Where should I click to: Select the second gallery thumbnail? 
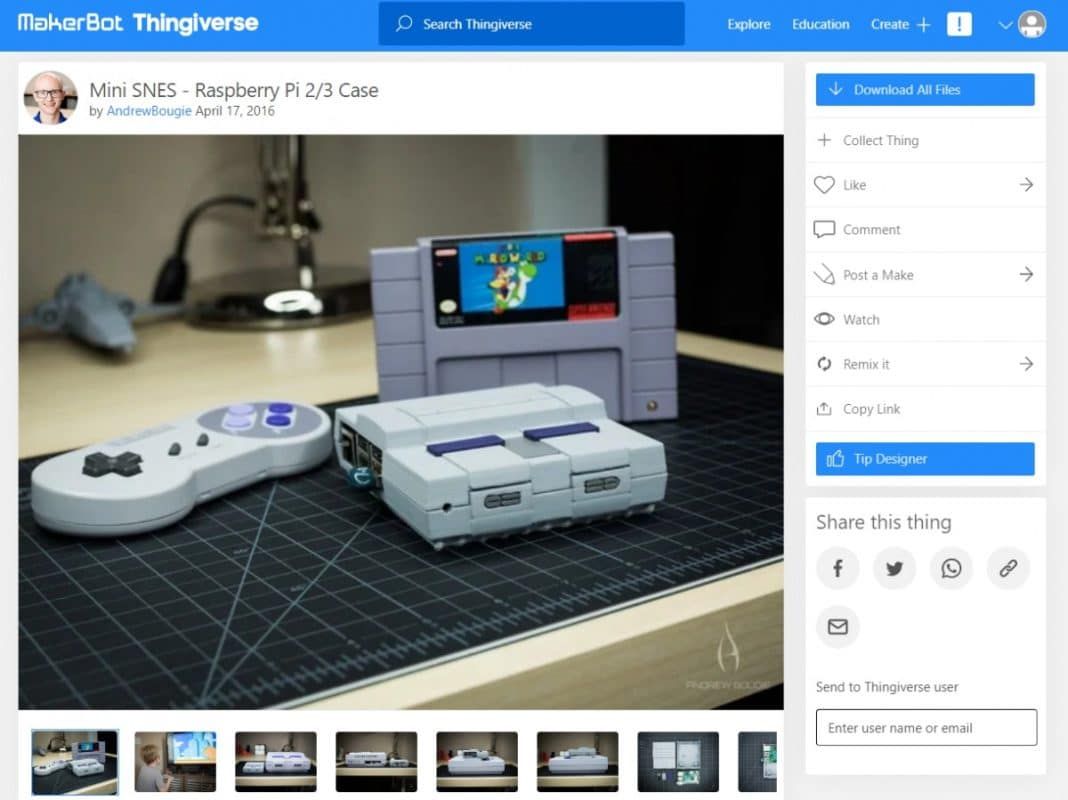[x=175, y=761]
